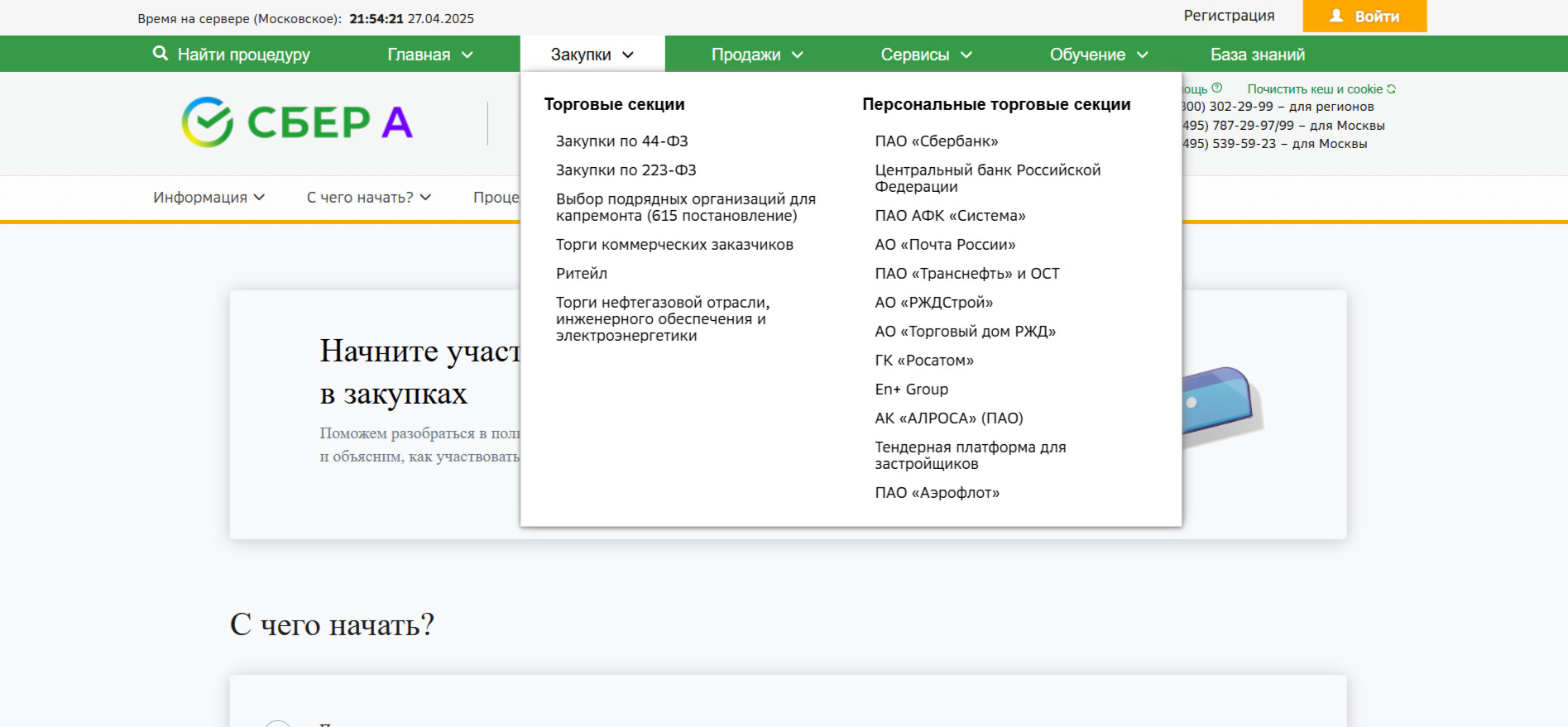The width and height of the screenshot is (1568, 727).
Task: Select АК «АЛРОСА» (ПАО)
Action: coord(949,419)
